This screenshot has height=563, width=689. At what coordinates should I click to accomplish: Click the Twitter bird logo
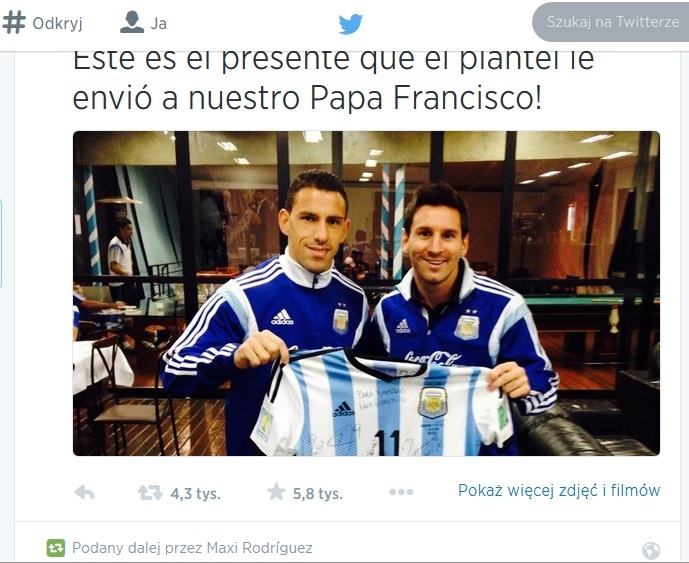click(x=350, y=23)
